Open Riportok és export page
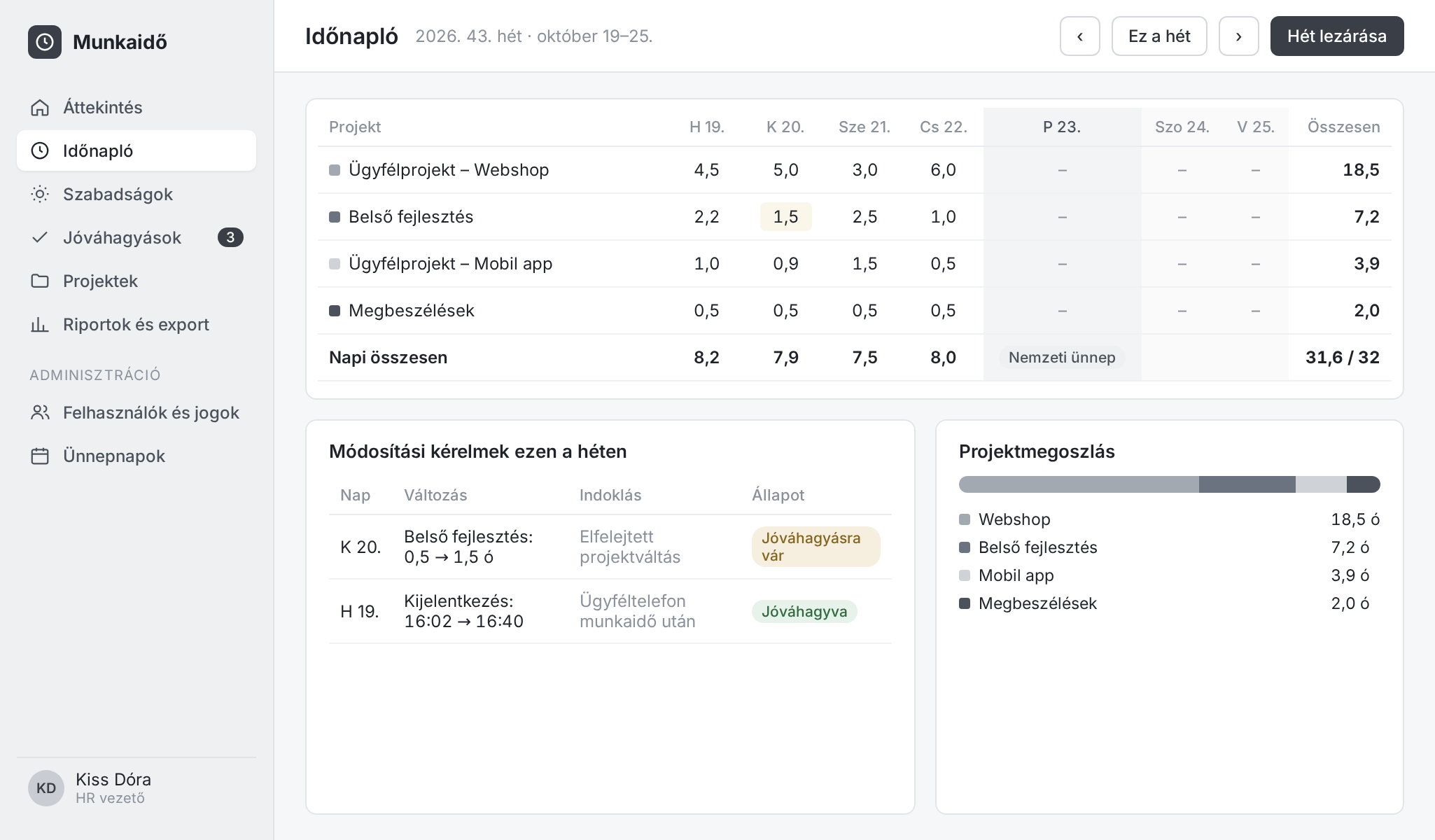1435x840 pixels. 136,324
